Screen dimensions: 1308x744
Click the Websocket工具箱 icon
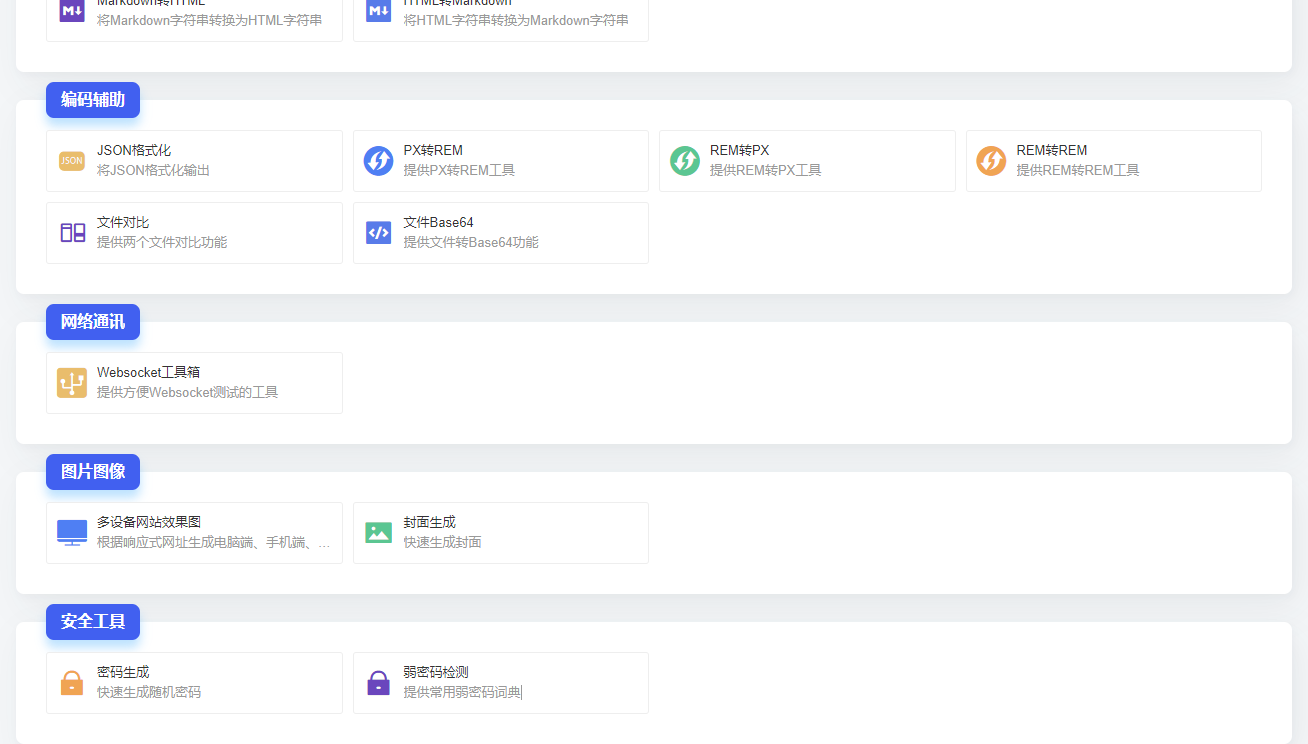72,383
